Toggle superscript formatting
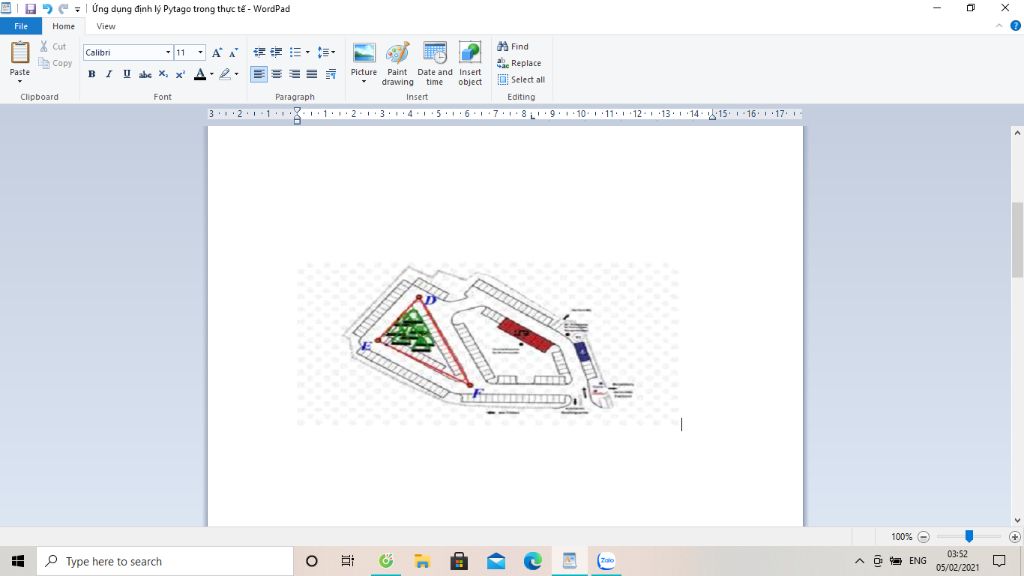This screenshot has height=576, width=1024. point(180,74)
